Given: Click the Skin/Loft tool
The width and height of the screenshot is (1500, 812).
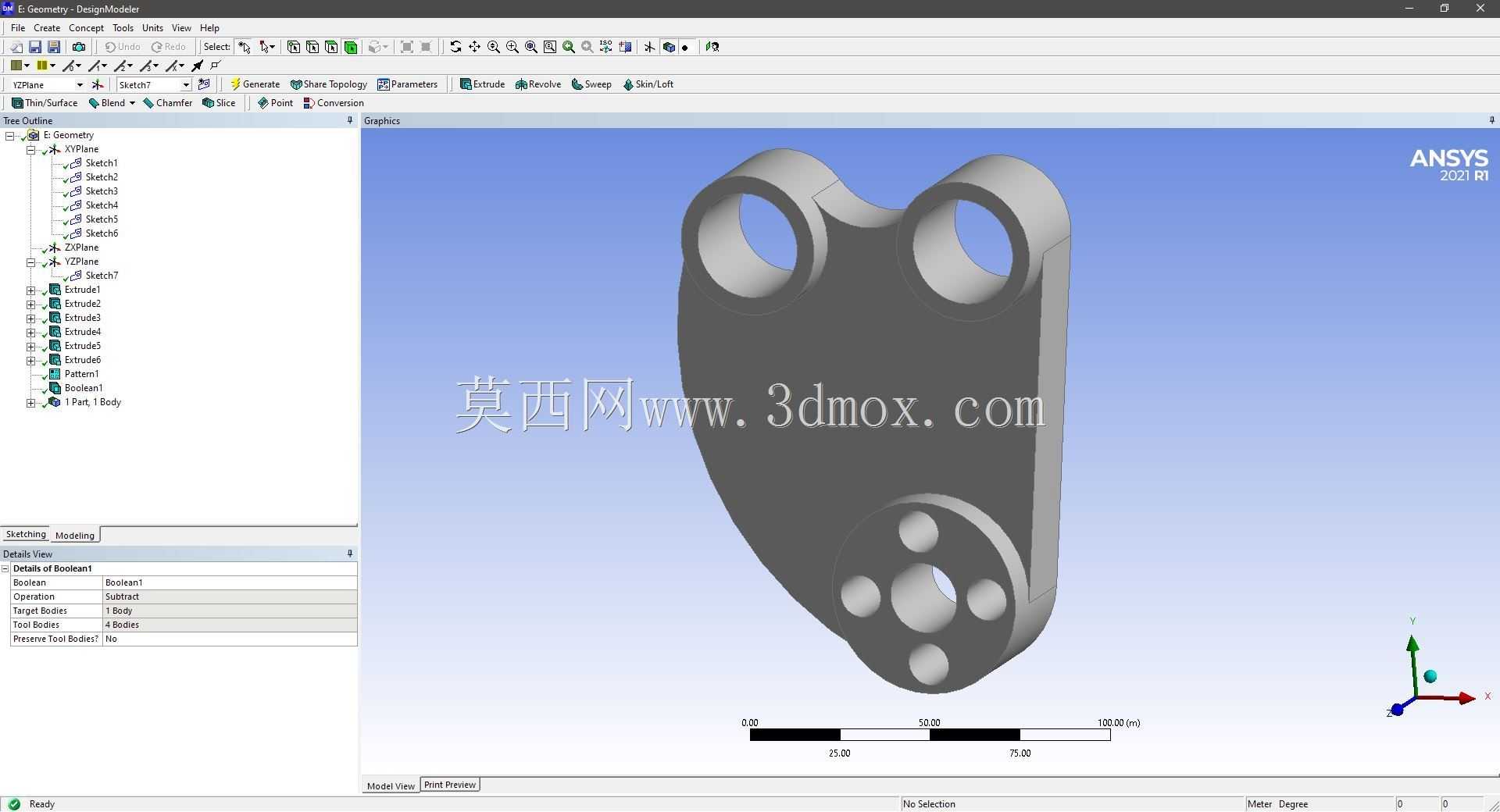Looking at the screenshot, I should click(648, 84).
